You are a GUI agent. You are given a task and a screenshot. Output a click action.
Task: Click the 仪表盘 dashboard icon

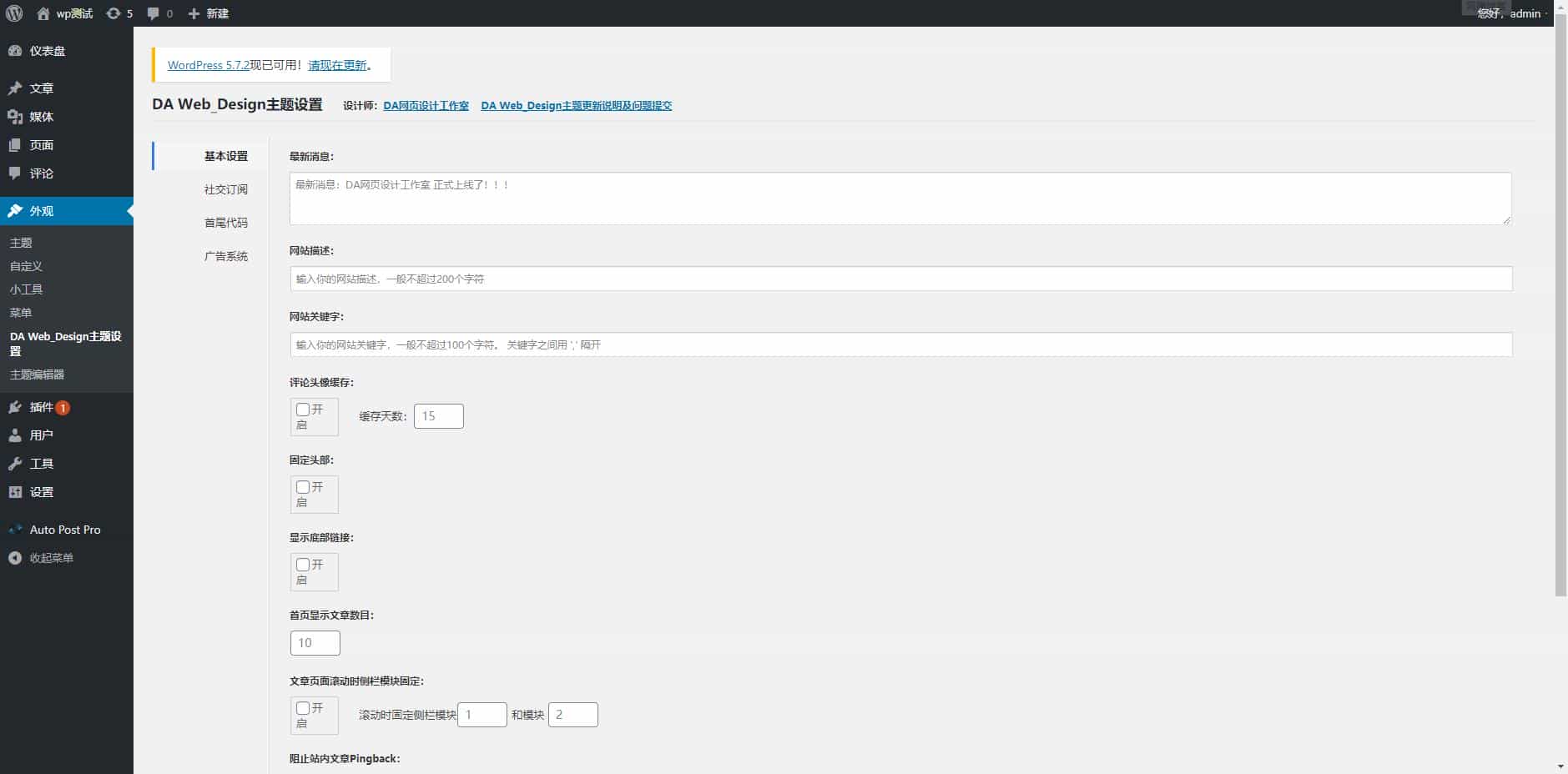15,51
